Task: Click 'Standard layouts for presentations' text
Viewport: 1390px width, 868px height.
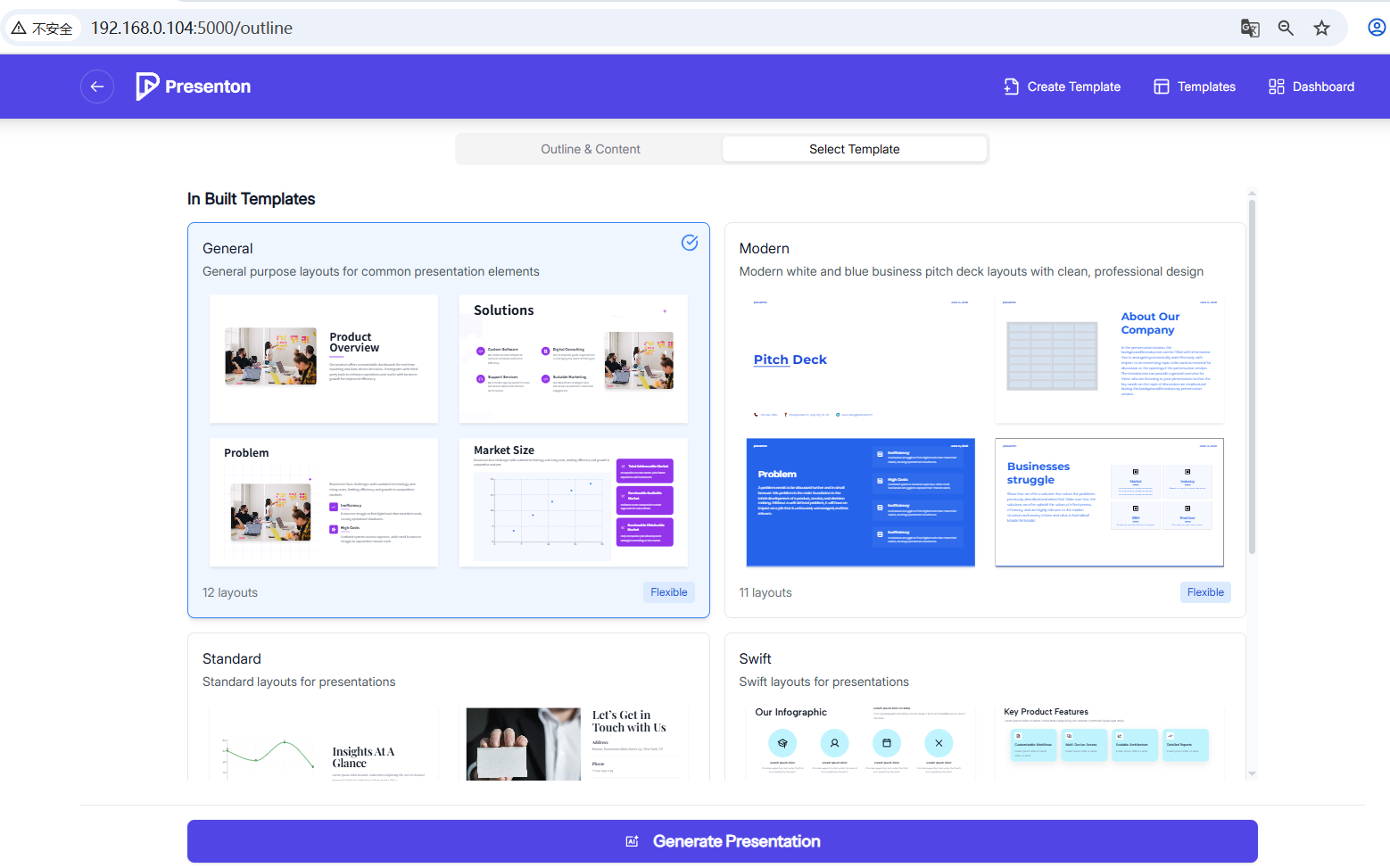Action: [299, 682]
